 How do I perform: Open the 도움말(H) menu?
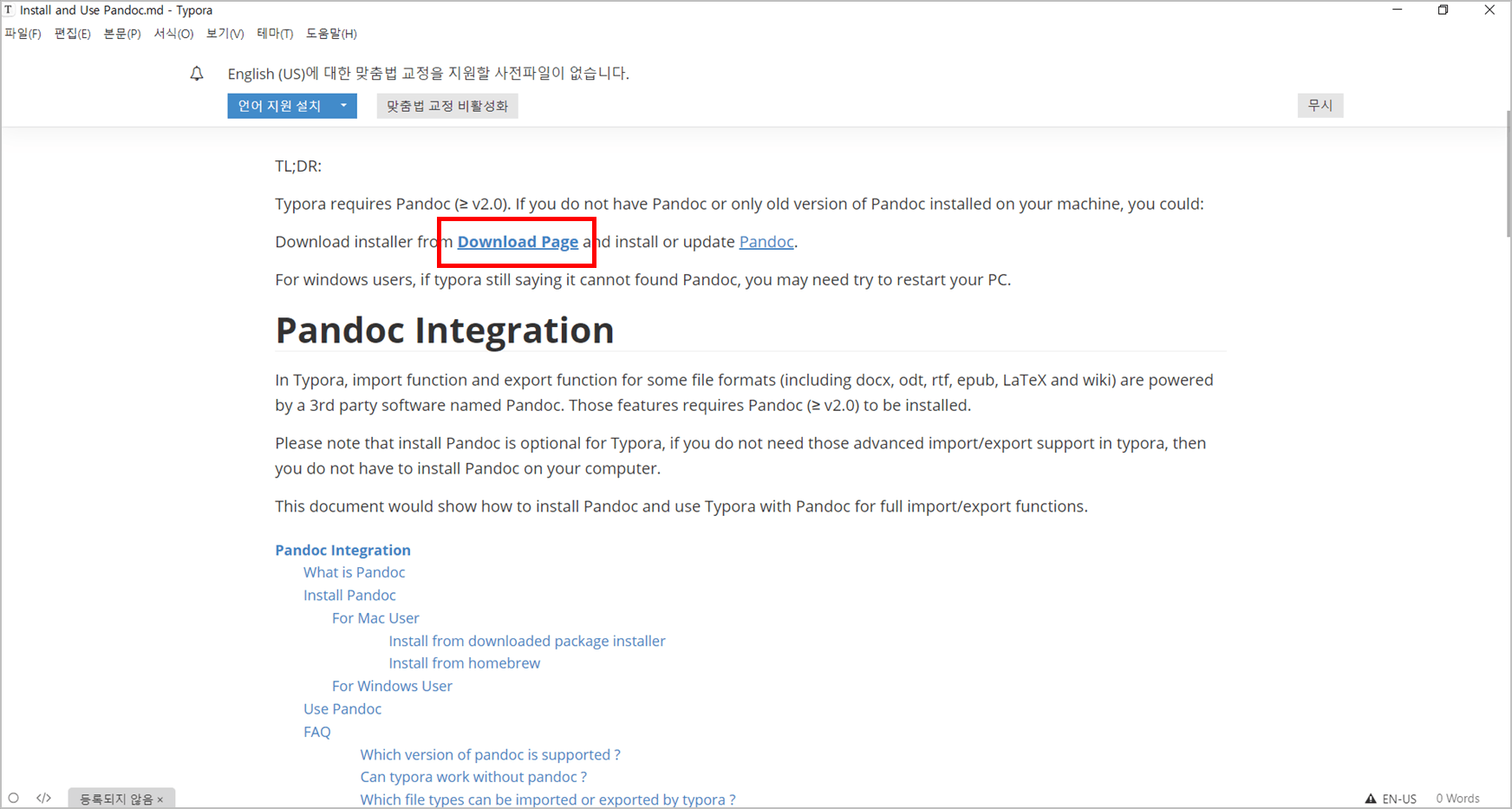[331, 34]
